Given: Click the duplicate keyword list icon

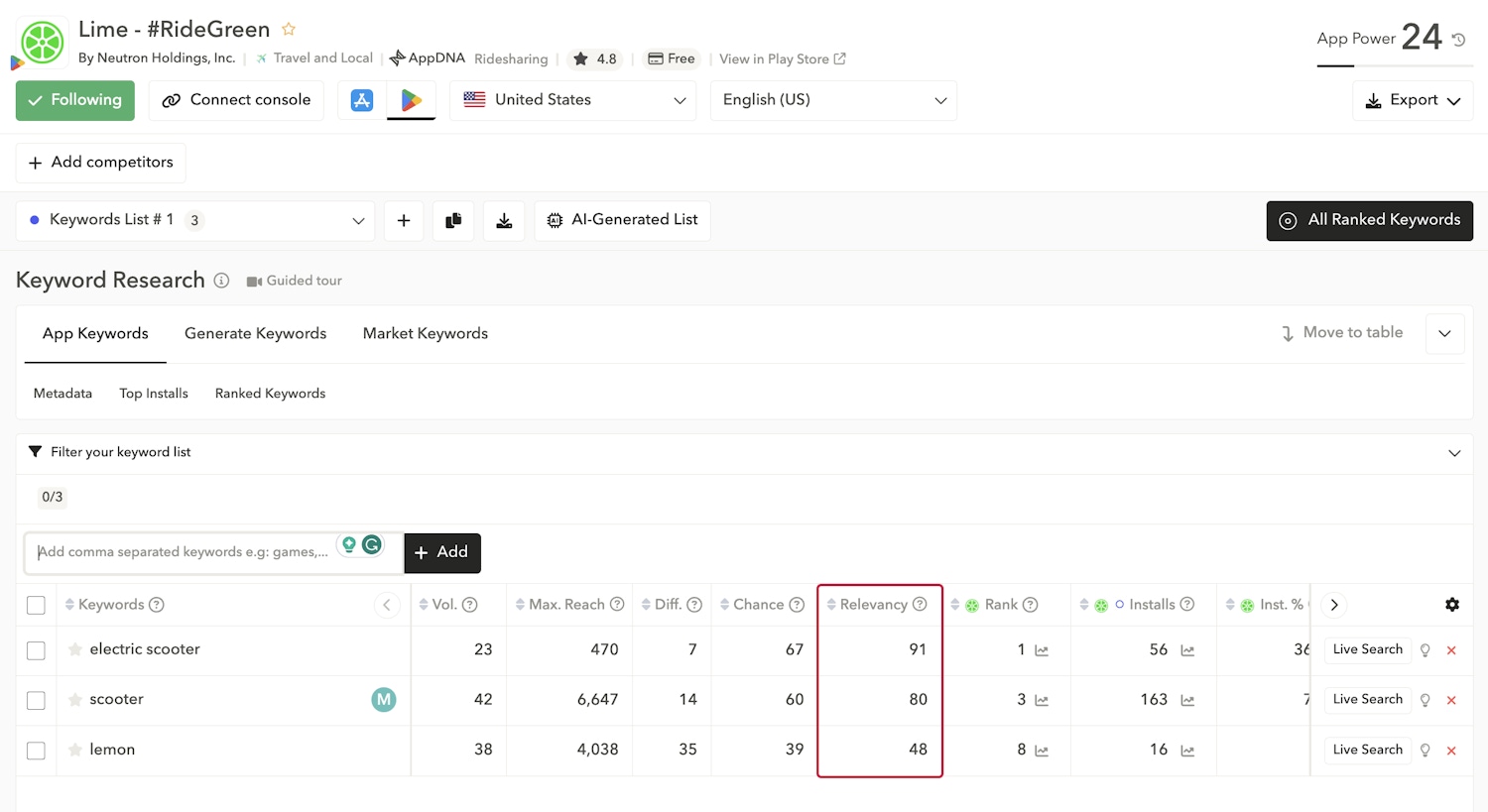Looking at the screenshot, I should click(x=453, y=220).
